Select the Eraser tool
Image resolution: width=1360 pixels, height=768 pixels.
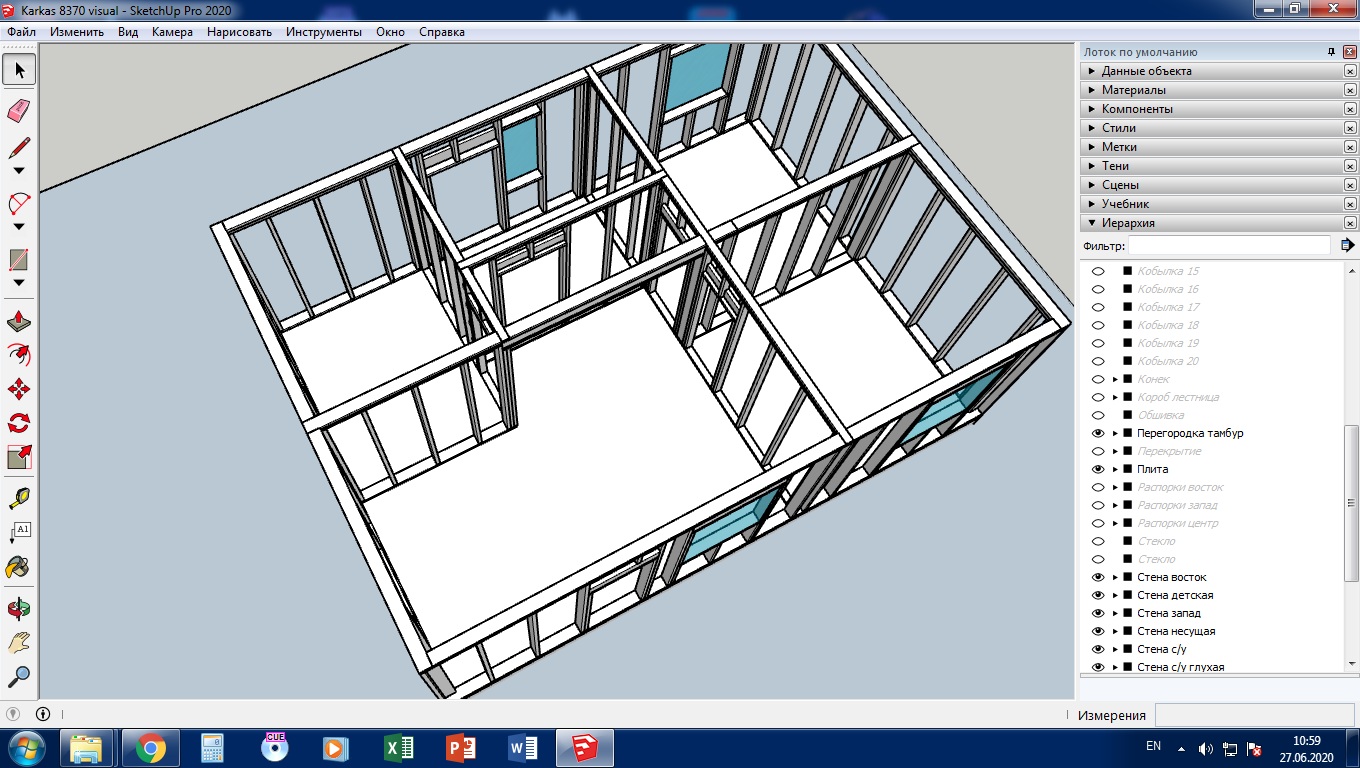click(x=18, y=109)
